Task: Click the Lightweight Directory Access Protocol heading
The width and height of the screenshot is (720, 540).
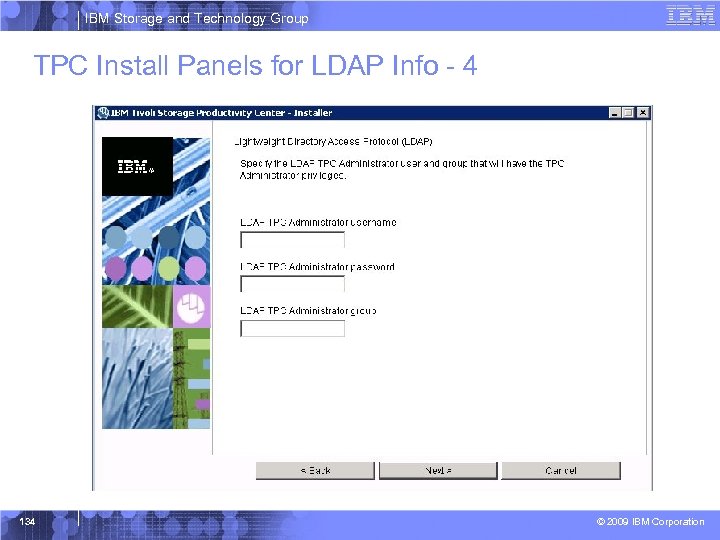Action: [x=333, y=141]
